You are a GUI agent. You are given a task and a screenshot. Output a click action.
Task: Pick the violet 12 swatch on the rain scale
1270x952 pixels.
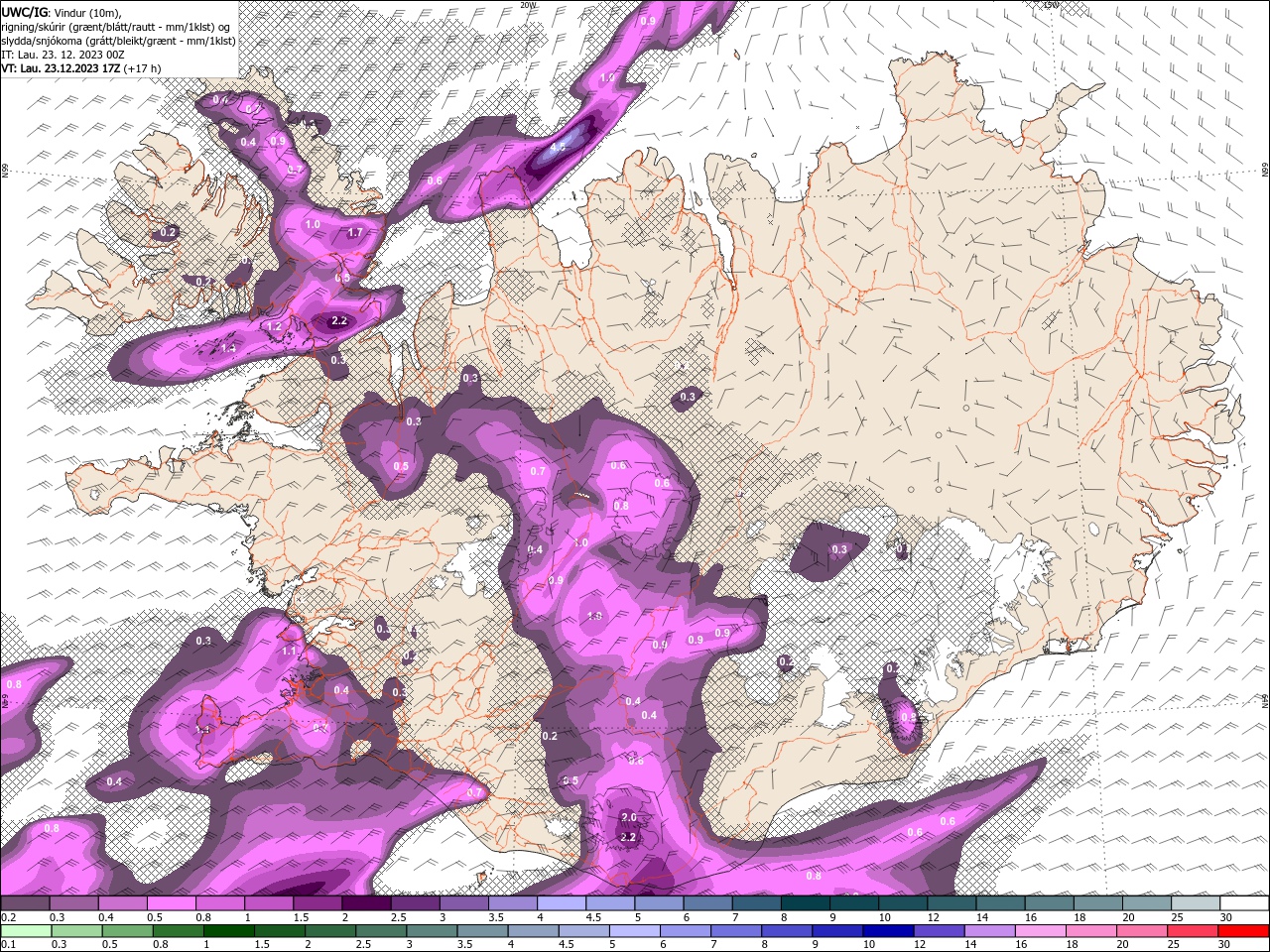[938, 930]
